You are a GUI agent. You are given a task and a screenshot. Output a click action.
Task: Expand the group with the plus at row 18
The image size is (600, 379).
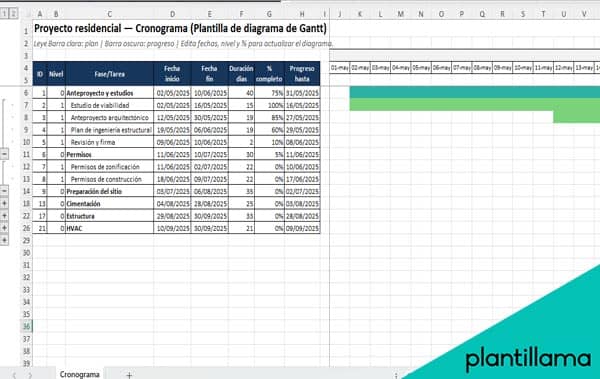click(x=4, y=203)
